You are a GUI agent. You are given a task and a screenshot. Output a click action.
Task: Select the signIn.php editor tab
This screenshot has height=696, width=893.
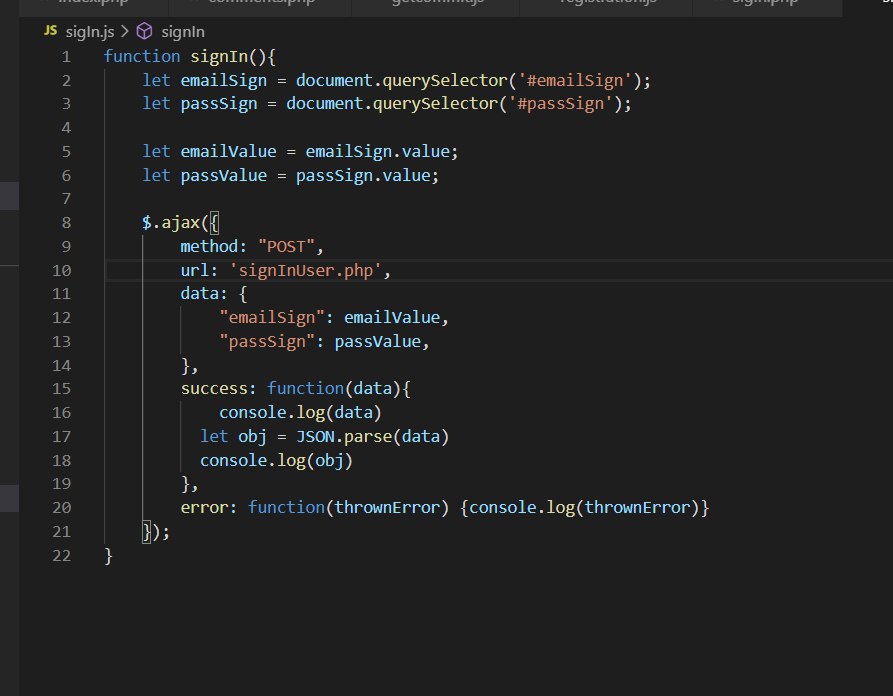click(x=764, y=3)
